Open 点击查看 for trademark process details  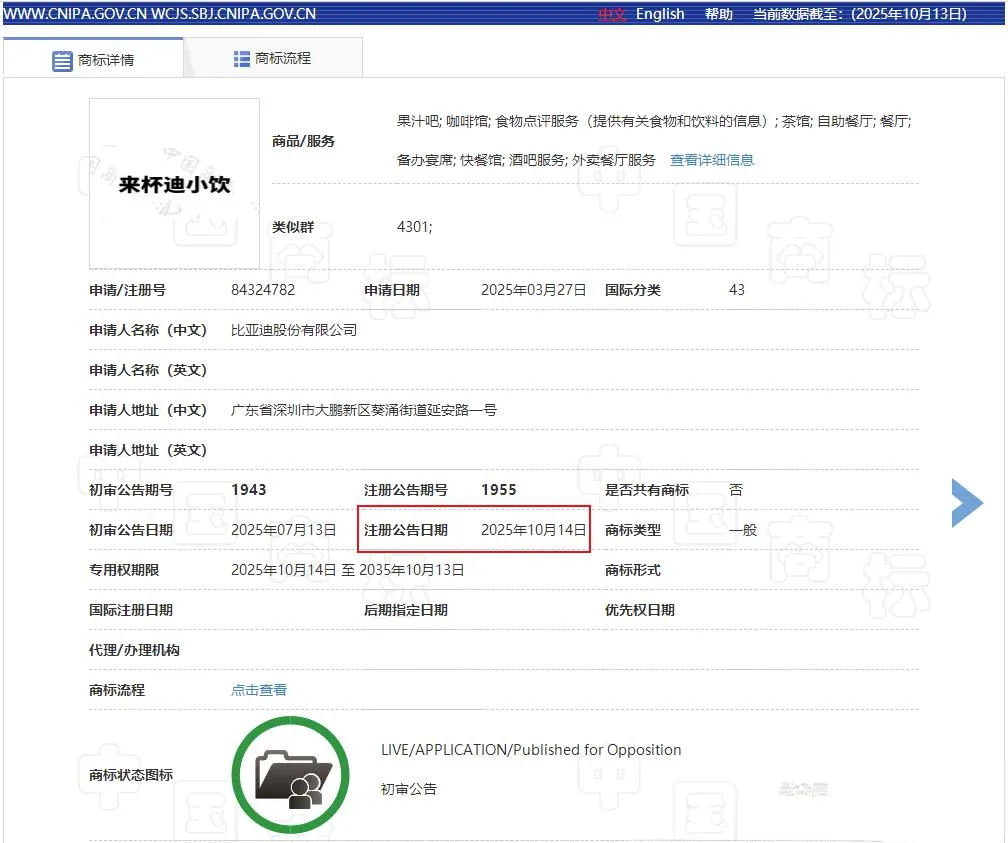click(x=258, y=689)
